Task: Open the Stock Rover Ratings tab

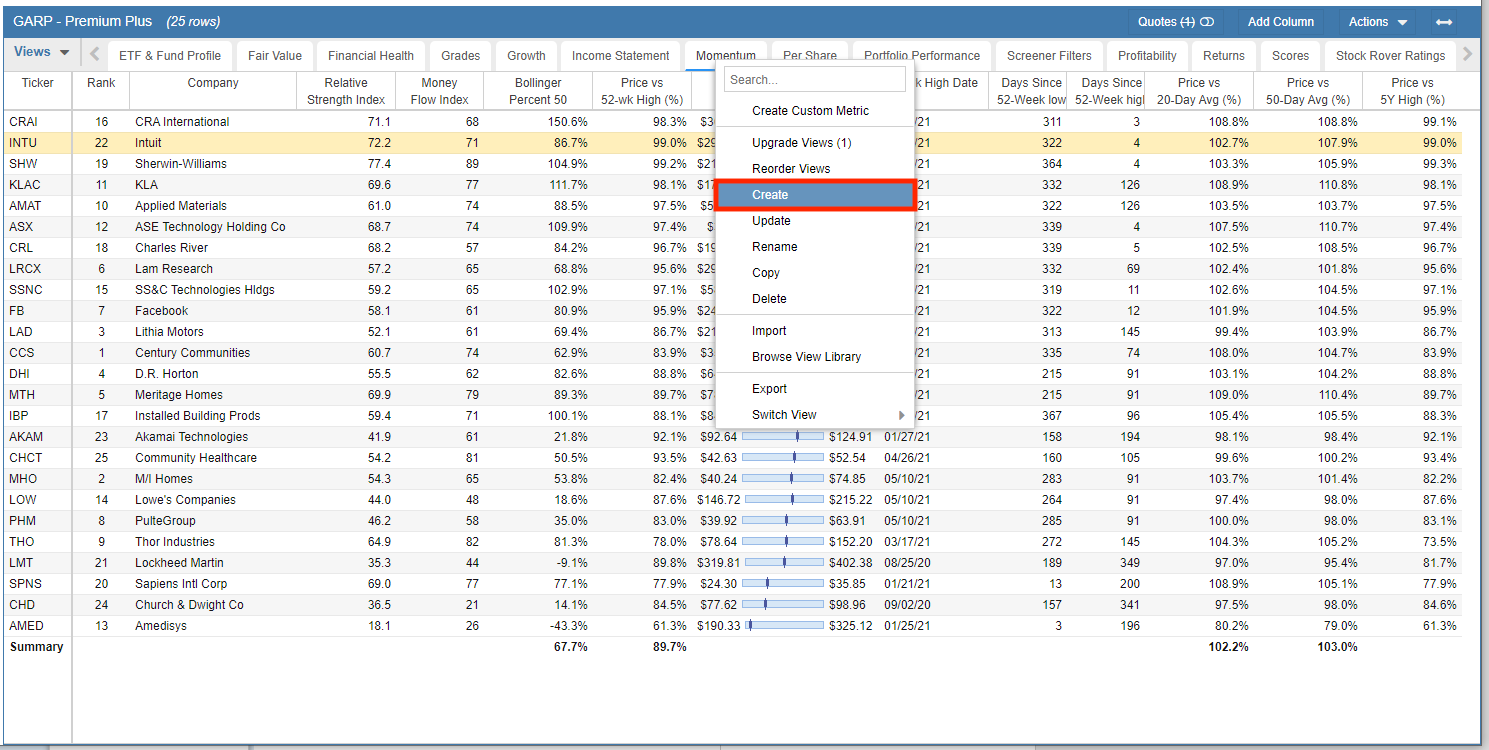Action: [x=1390, y=56]
